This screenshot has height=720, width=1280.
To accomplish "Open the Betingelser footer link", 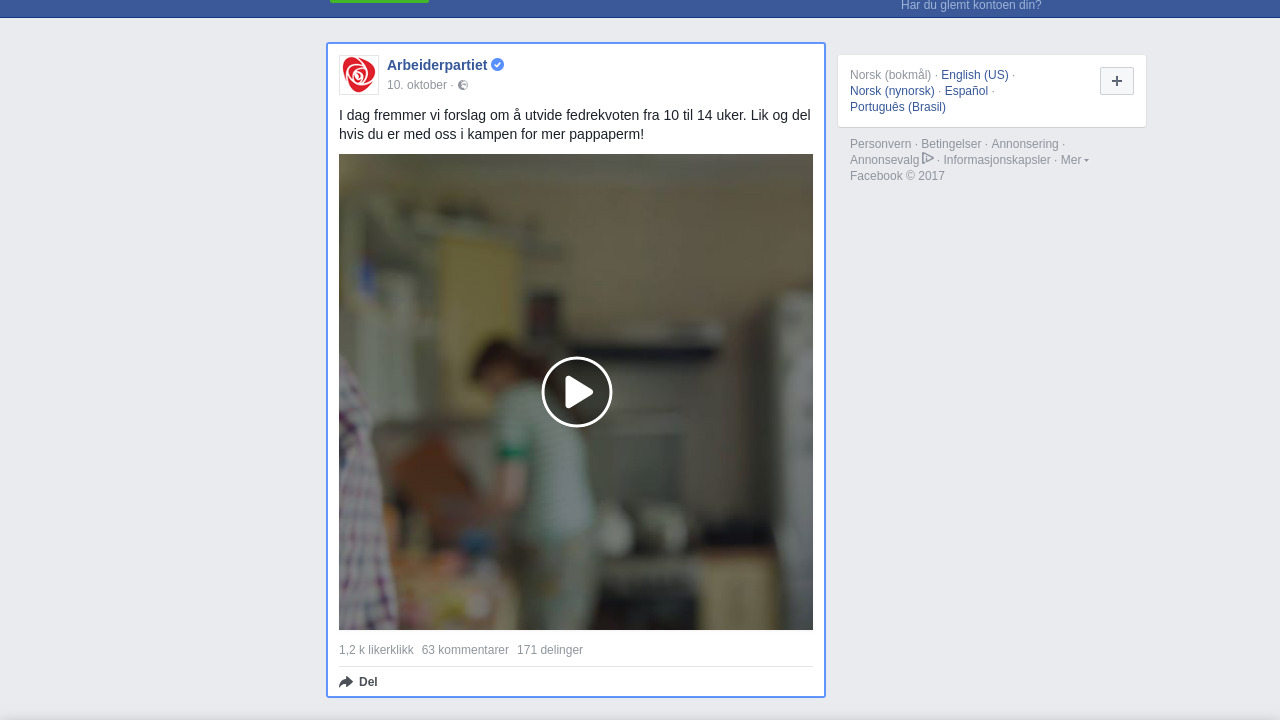I will [x=951, y=144].
